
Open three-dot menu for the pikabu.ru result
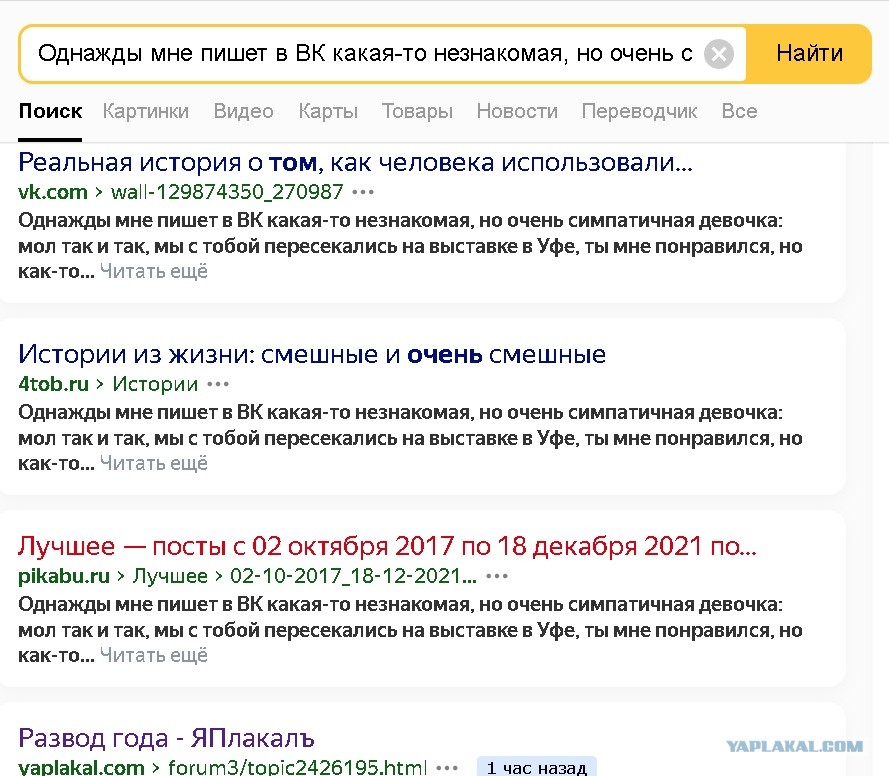(x=497, y=576)
